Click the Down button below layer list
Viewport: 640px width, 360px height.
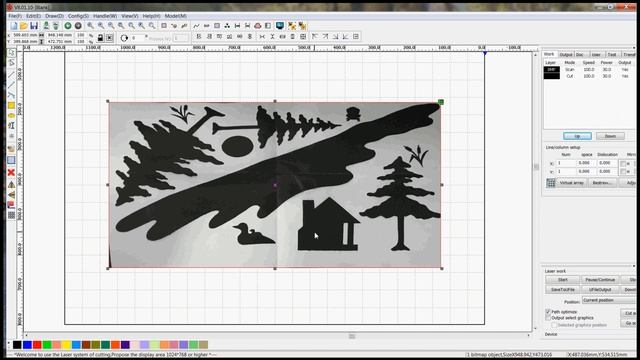(x=610, y=136)
